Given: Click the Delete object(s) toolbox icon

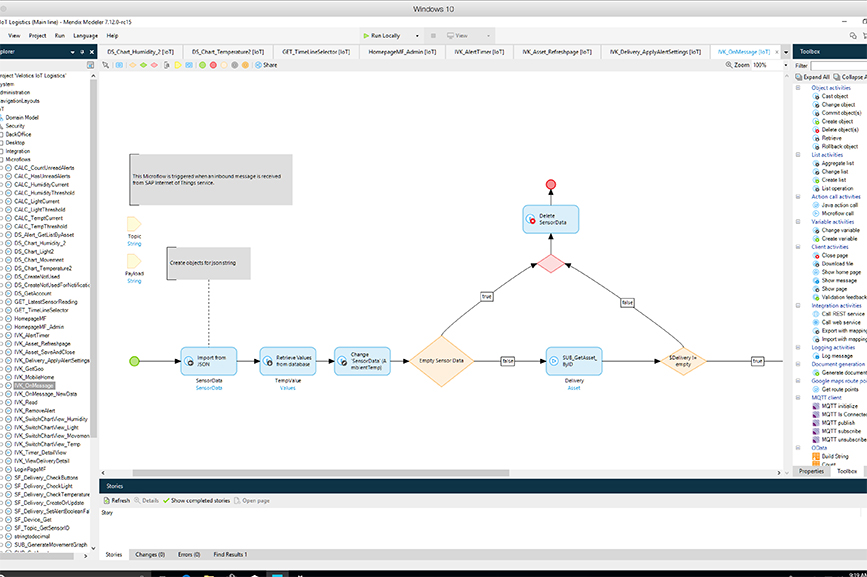Looking at the screenshot, I should point(816,130).
